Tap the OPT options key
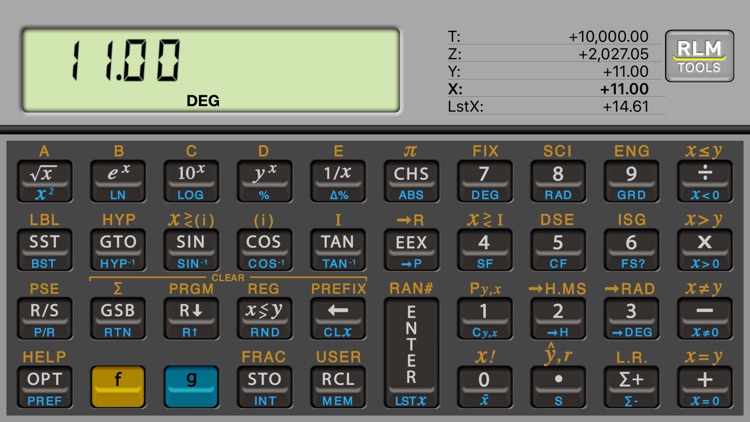This screenshot has height=422, width=750. tap(44, 387)
